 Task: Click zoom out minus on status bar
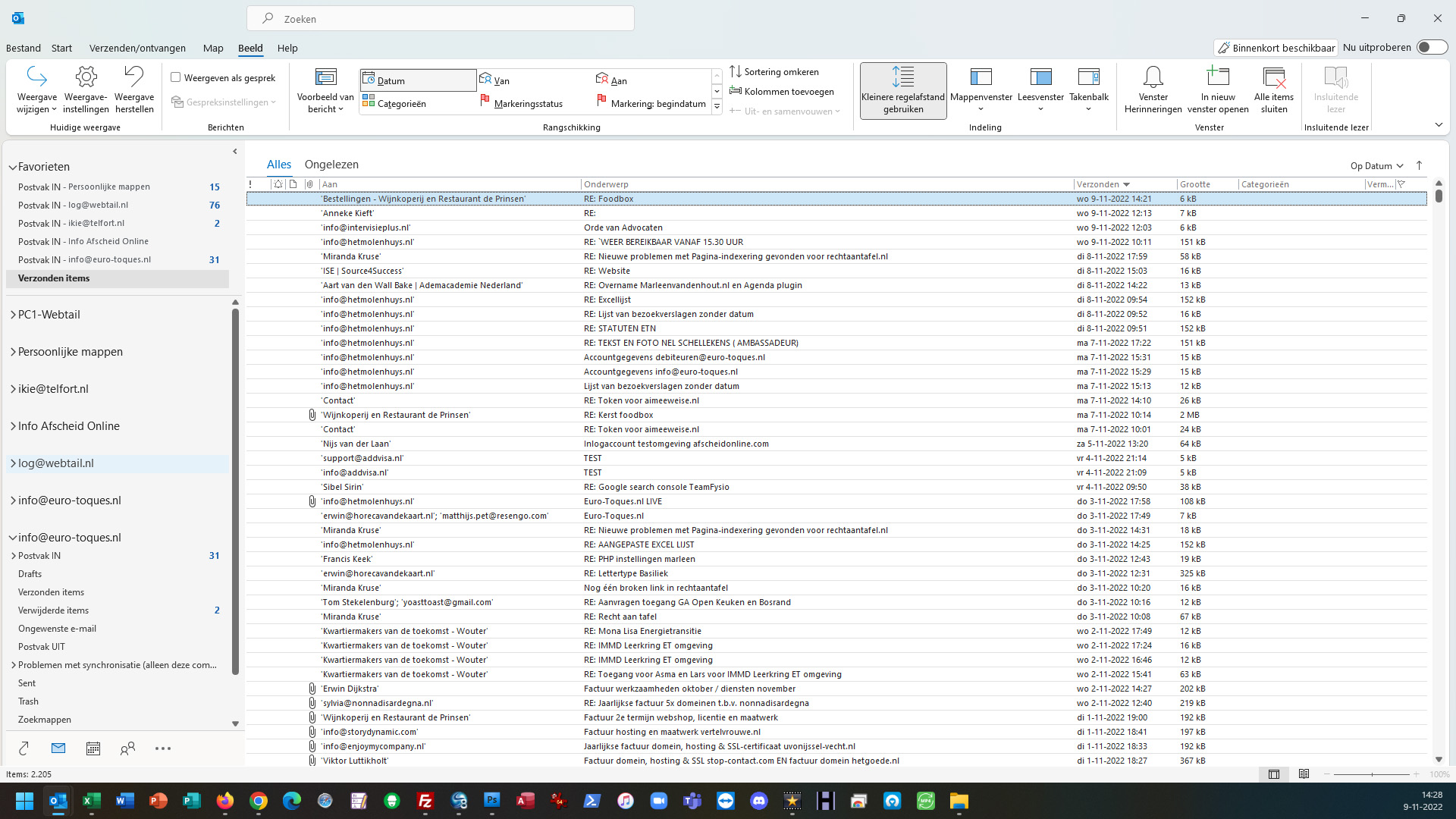(x=1327, y=774)
